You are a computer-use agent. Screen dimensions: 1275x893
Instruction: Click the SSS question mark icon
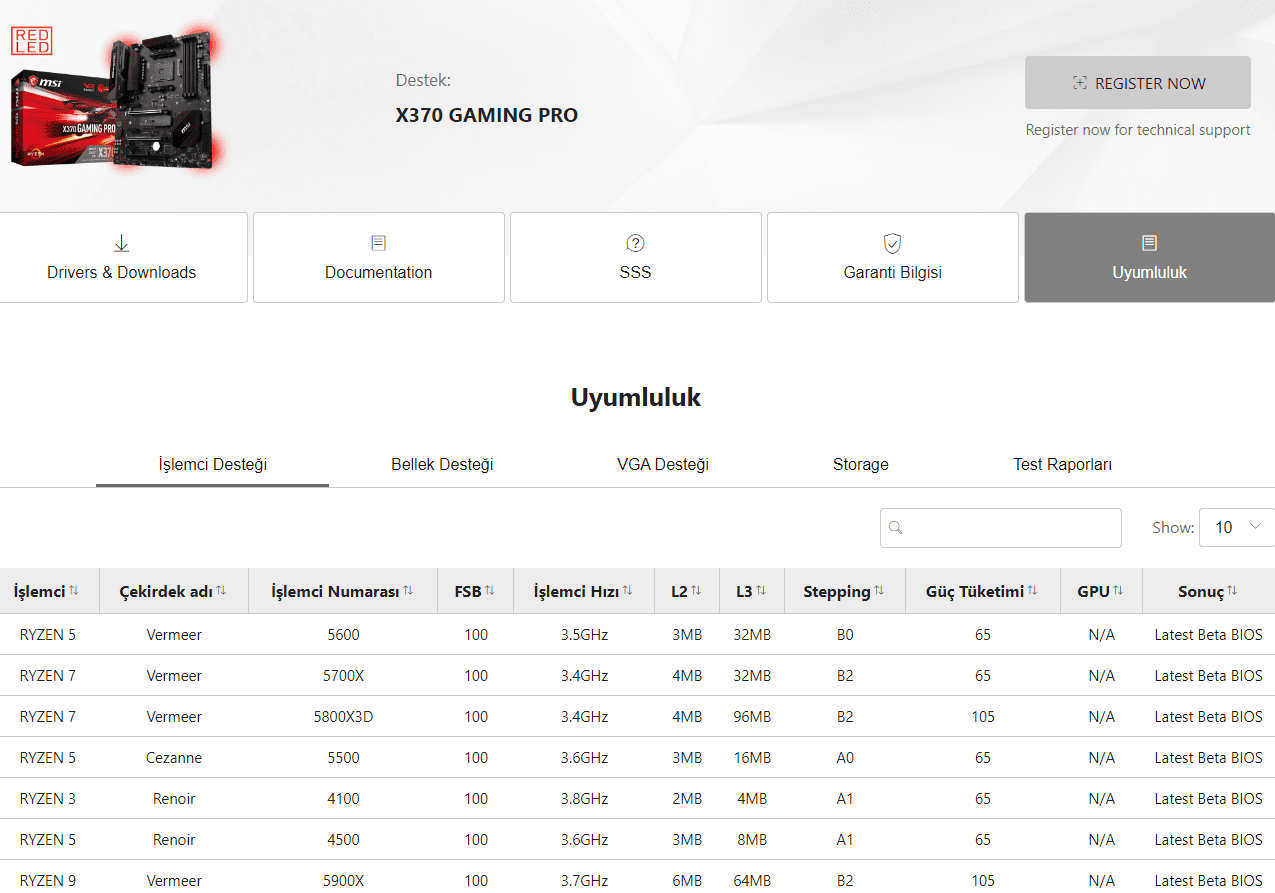pos(635,243)
